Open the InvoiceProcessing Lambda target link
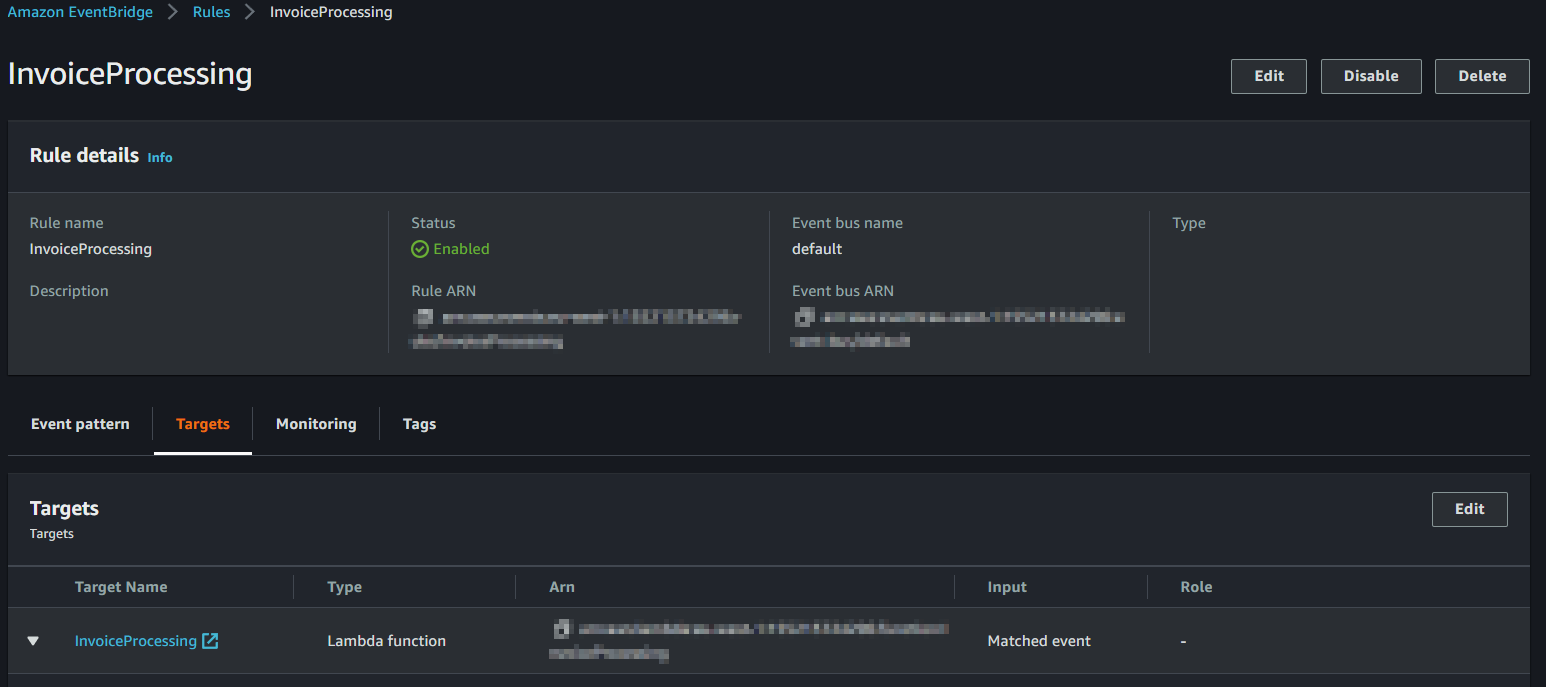Viewport: 1546px width, 687px height. (x=136, y=641)
